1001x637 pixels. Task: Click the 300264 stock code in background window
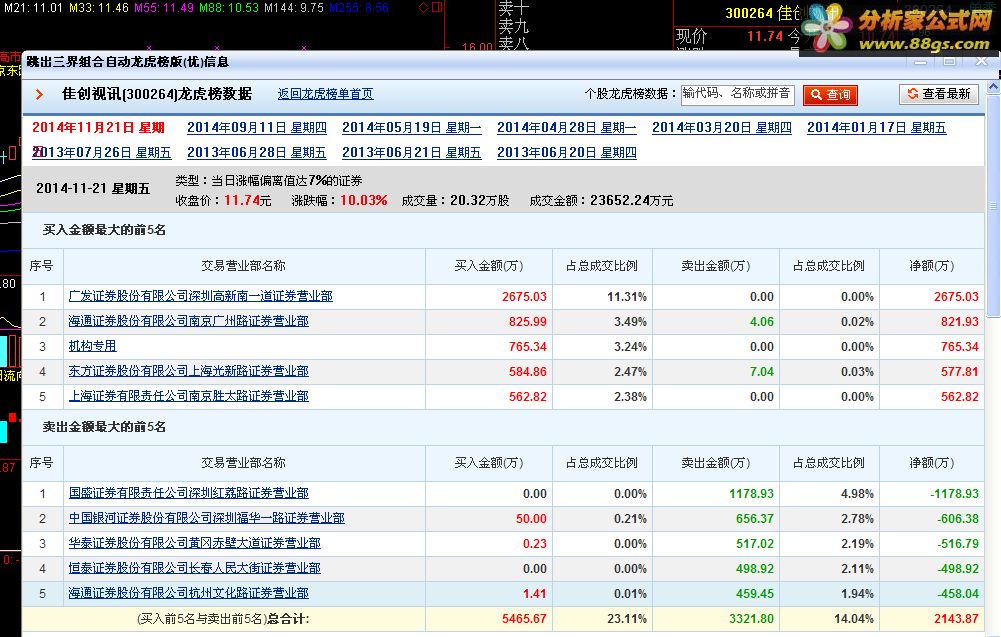point(748,13)
